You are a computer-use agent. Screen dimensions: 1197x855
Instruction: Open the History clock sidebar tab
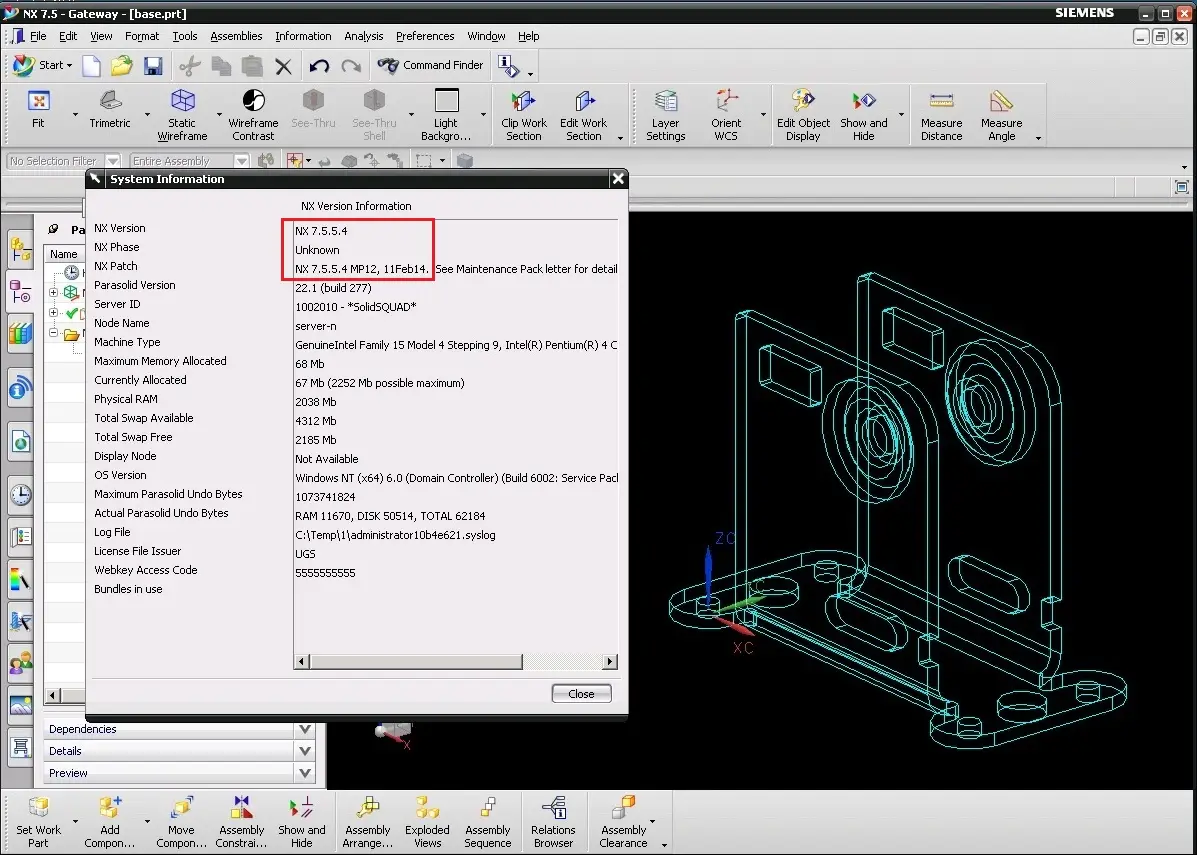click(21, 495)
